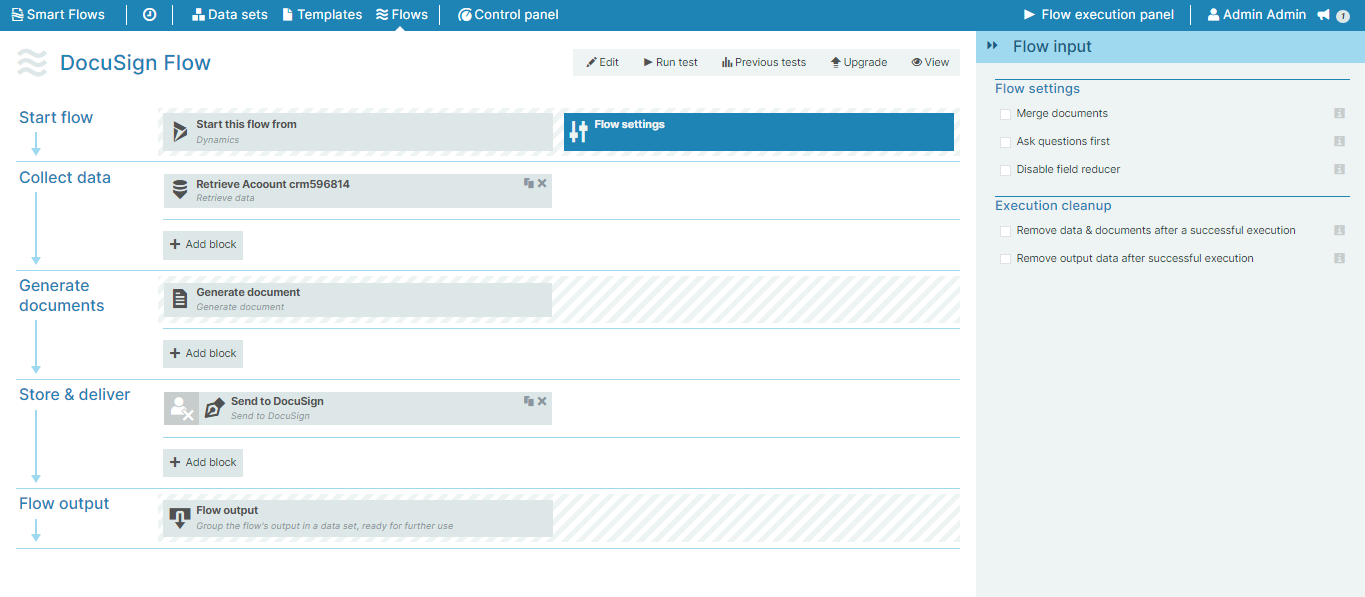This screenshot has width=1365, height=597.
Task: Add block under Collect data
Action: (203, 245)
